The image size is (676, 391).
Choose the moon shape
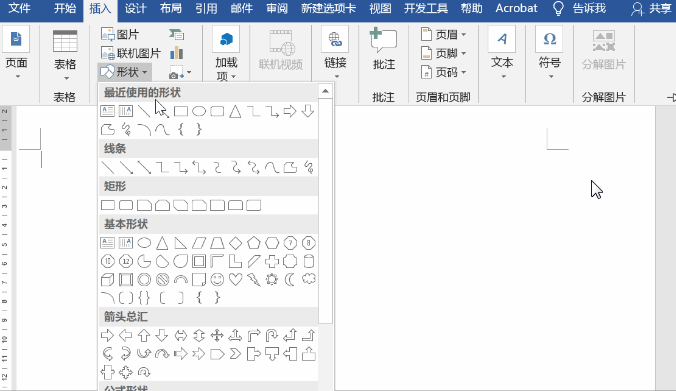pos(290,279)
